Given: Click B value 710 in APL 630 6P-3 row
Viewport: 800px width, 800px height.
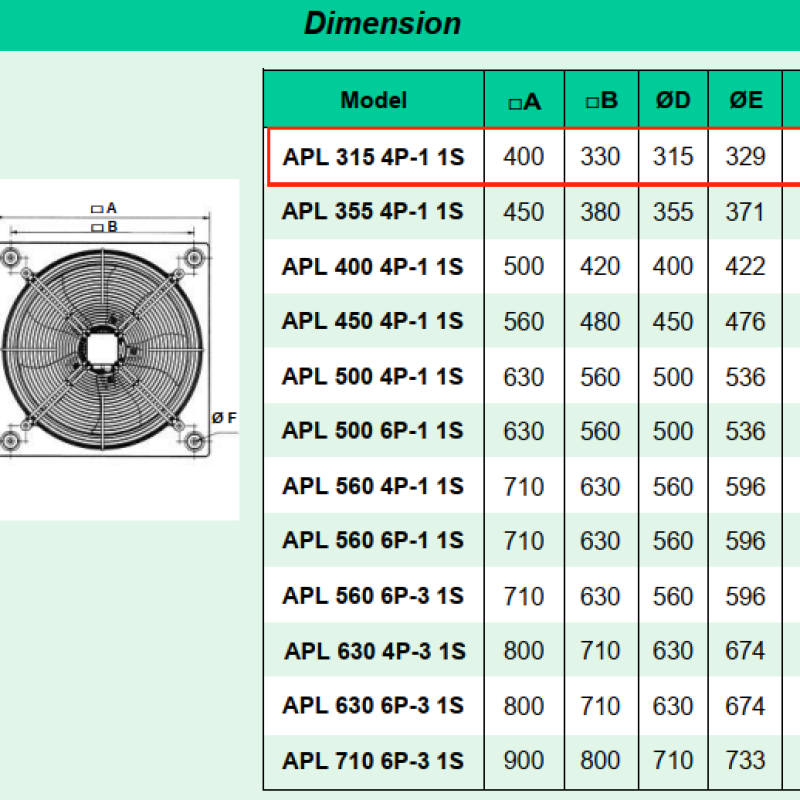Looking at the screenshot, I should (600, 706).
